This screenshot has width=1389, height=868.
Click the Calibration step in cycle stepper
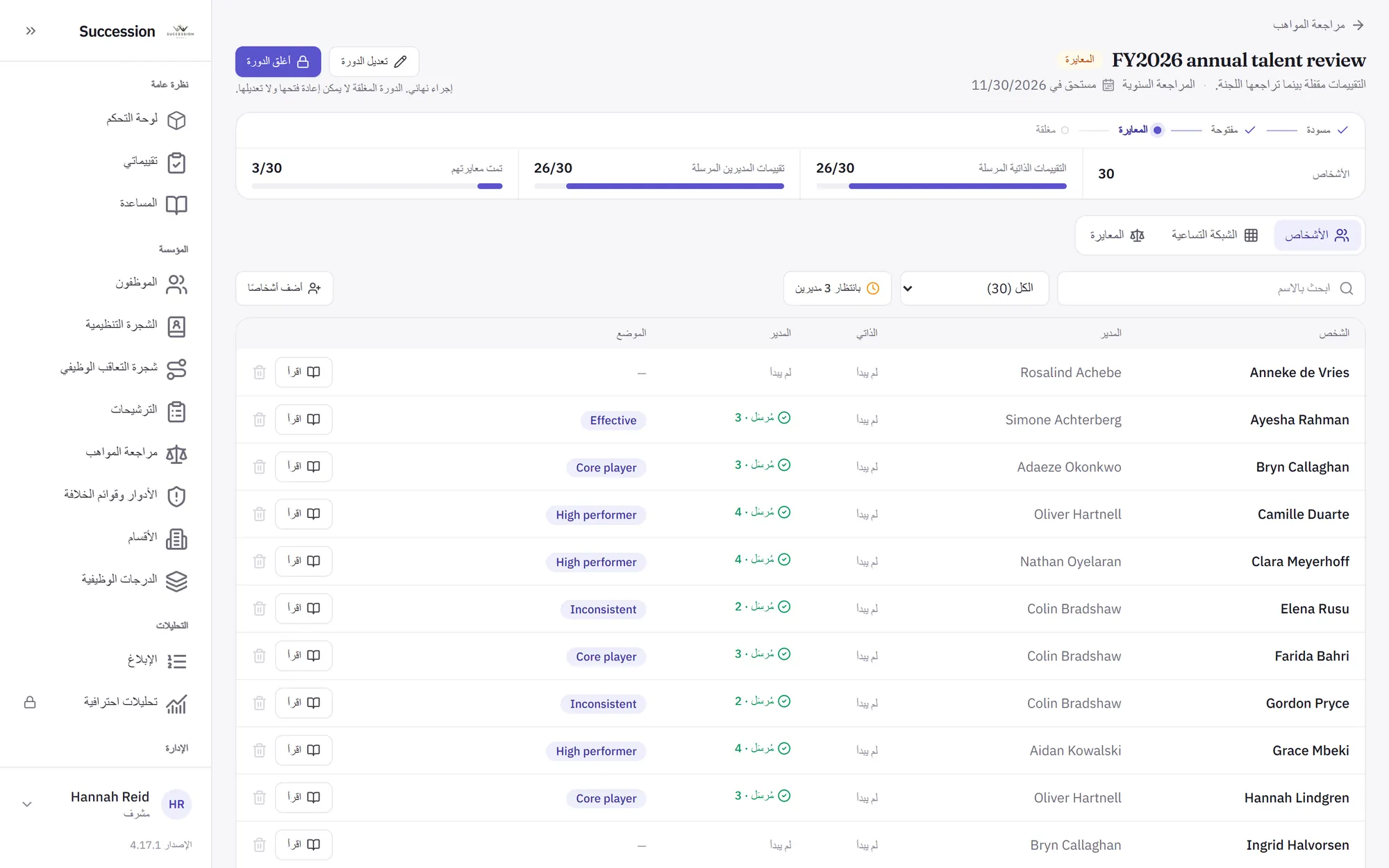point(1140,130)
